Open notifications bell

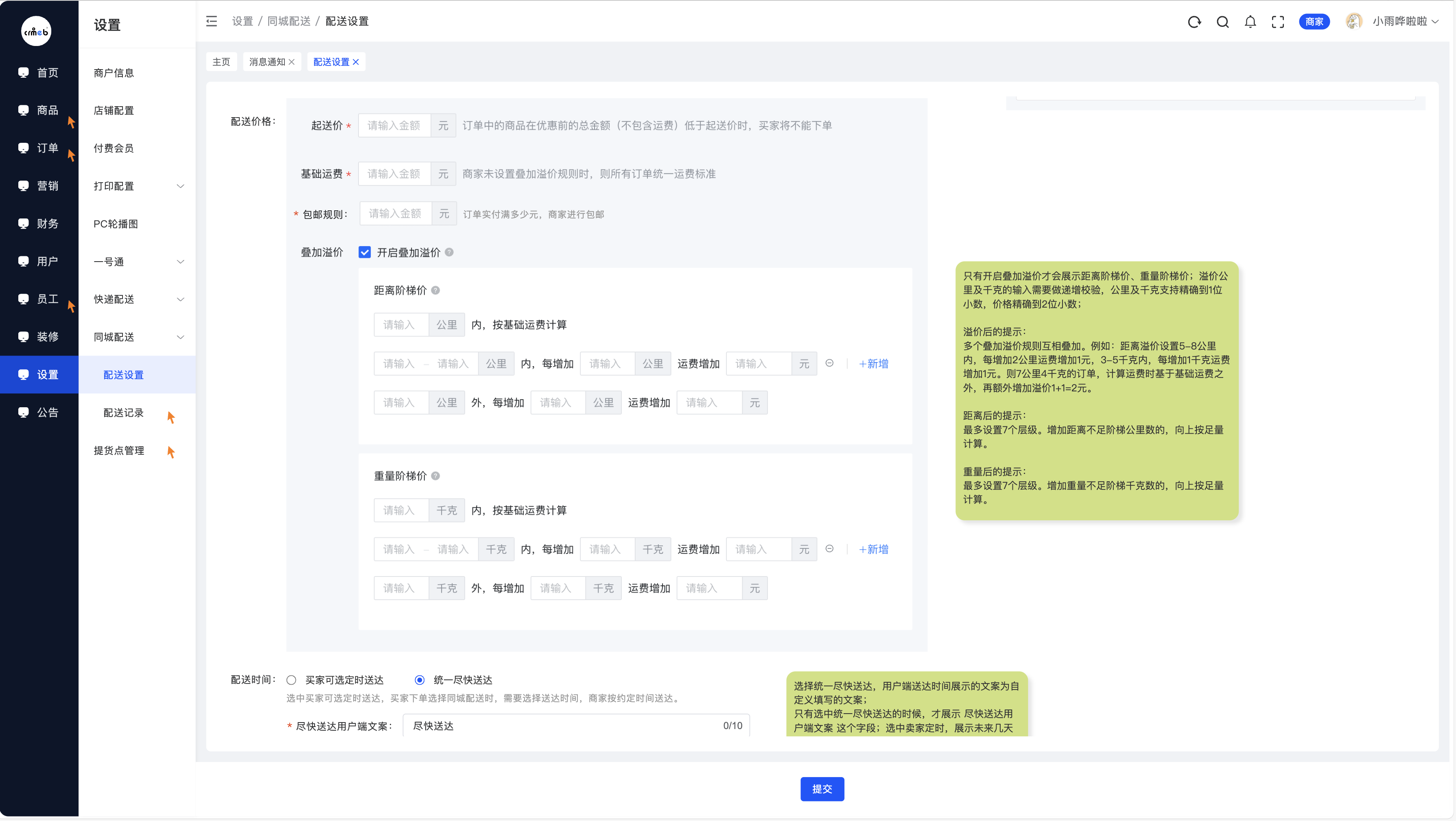tap(1250, 22)
